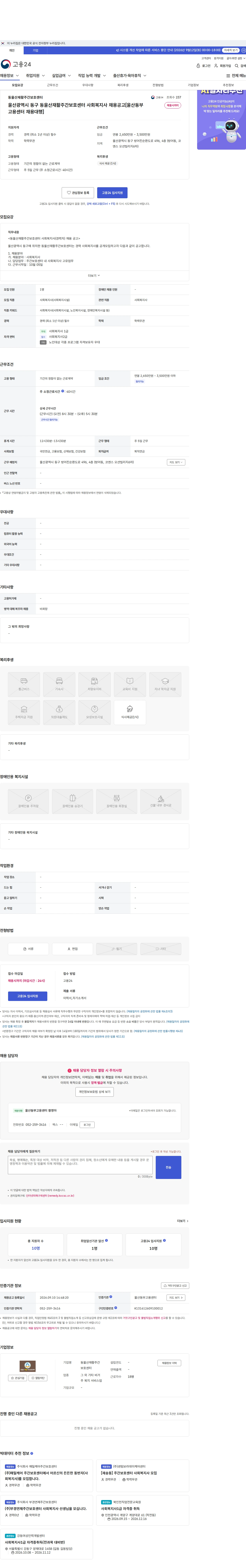Jump to the 근무조건 section tab
Screen dimensions: 246x1568
click(x=52, y=85)
